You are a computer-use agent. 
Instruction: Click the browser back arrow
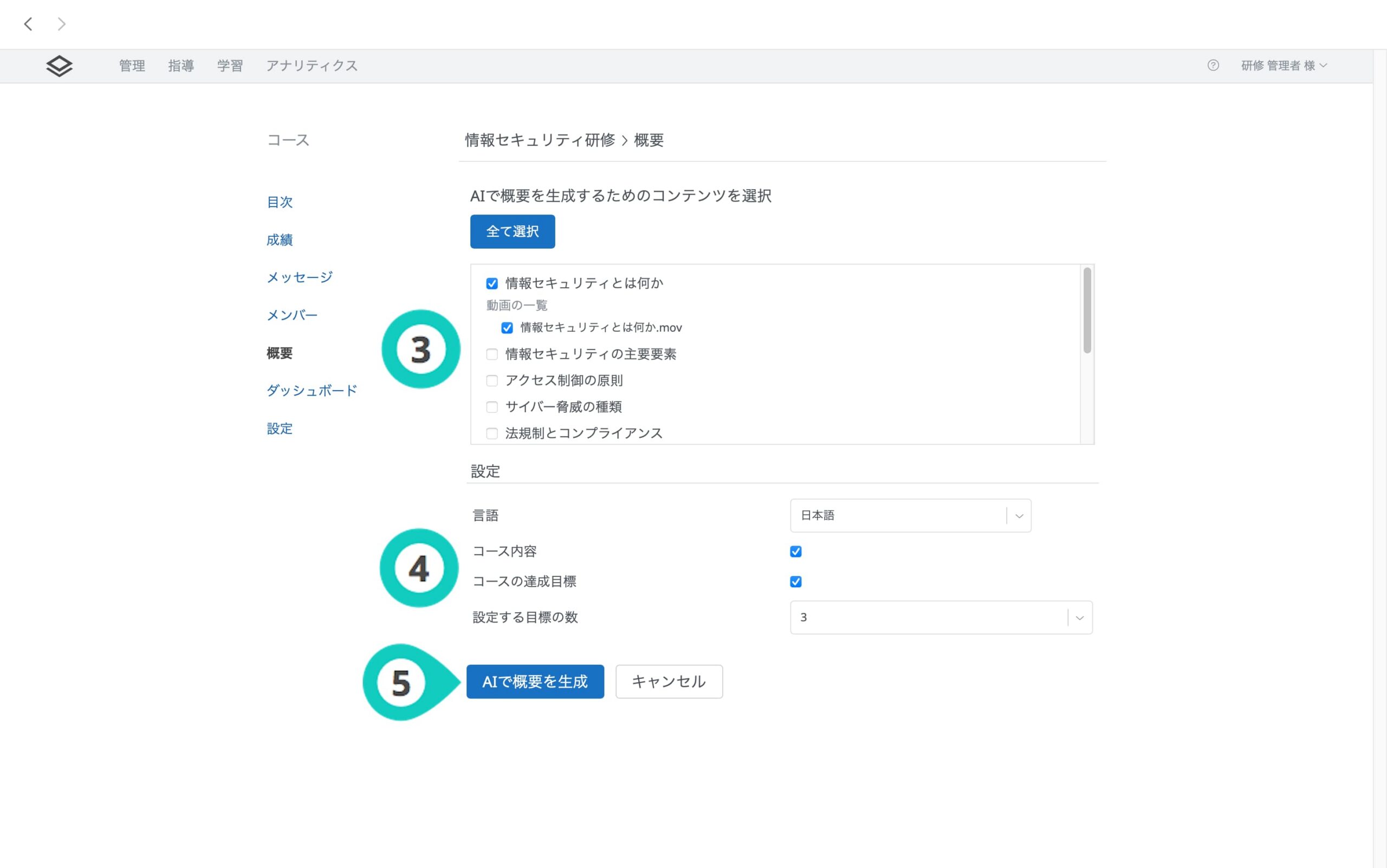click(28, 24)
